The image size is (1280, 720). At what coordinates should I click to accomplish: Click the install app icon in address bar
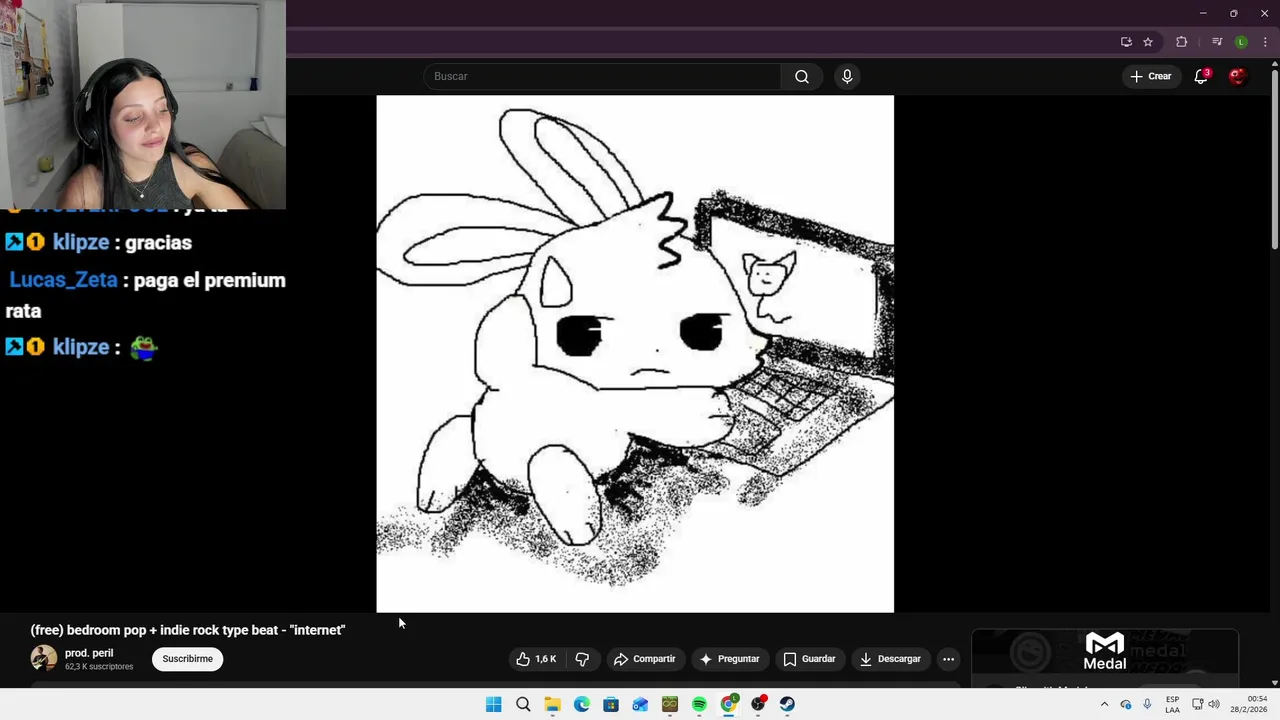click(x=1126, y=42)
